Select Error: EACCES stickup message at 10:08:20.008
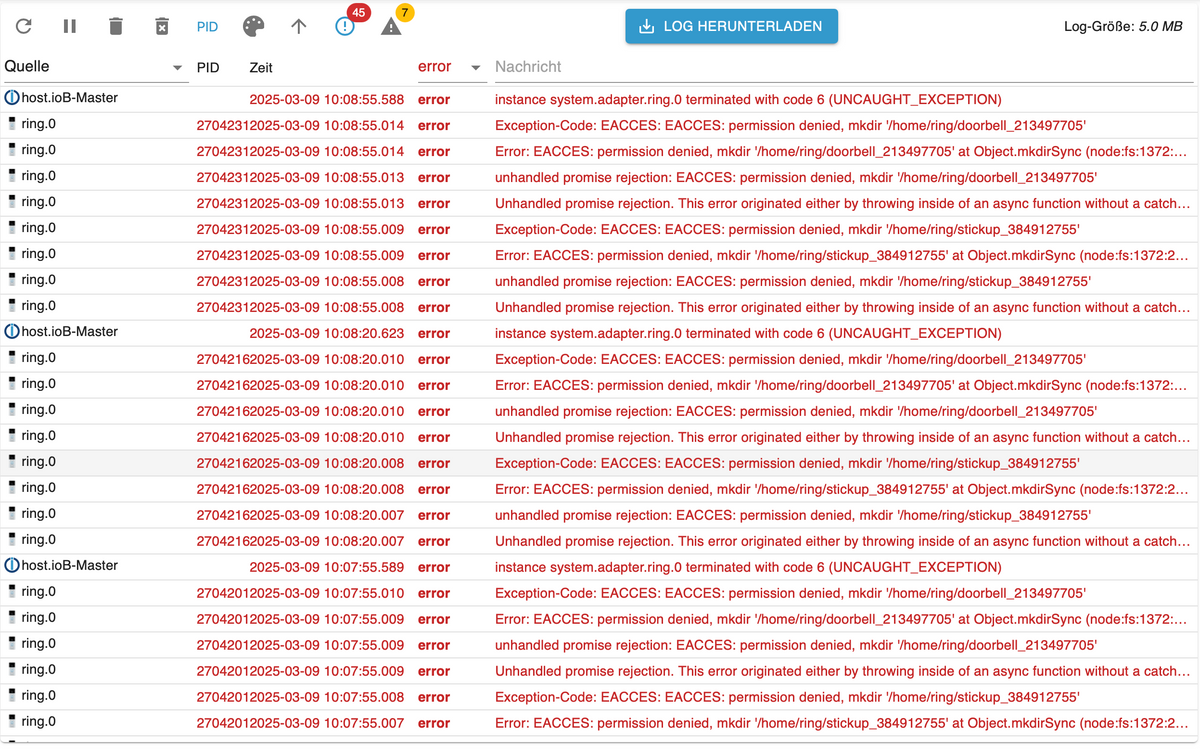 click(x=842, y=490)
